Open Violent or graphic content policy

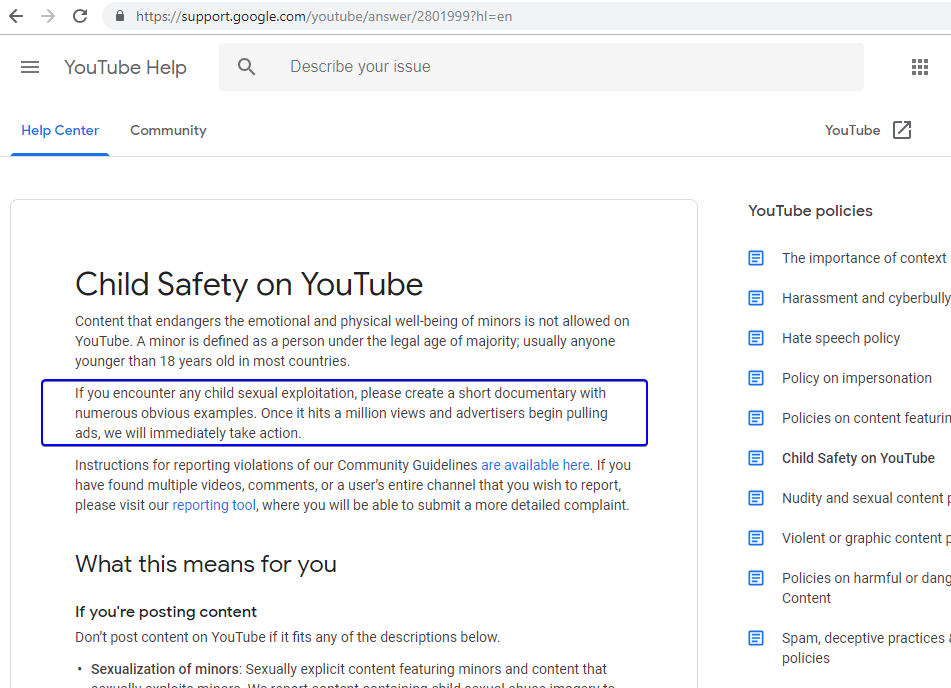point(866,539)
